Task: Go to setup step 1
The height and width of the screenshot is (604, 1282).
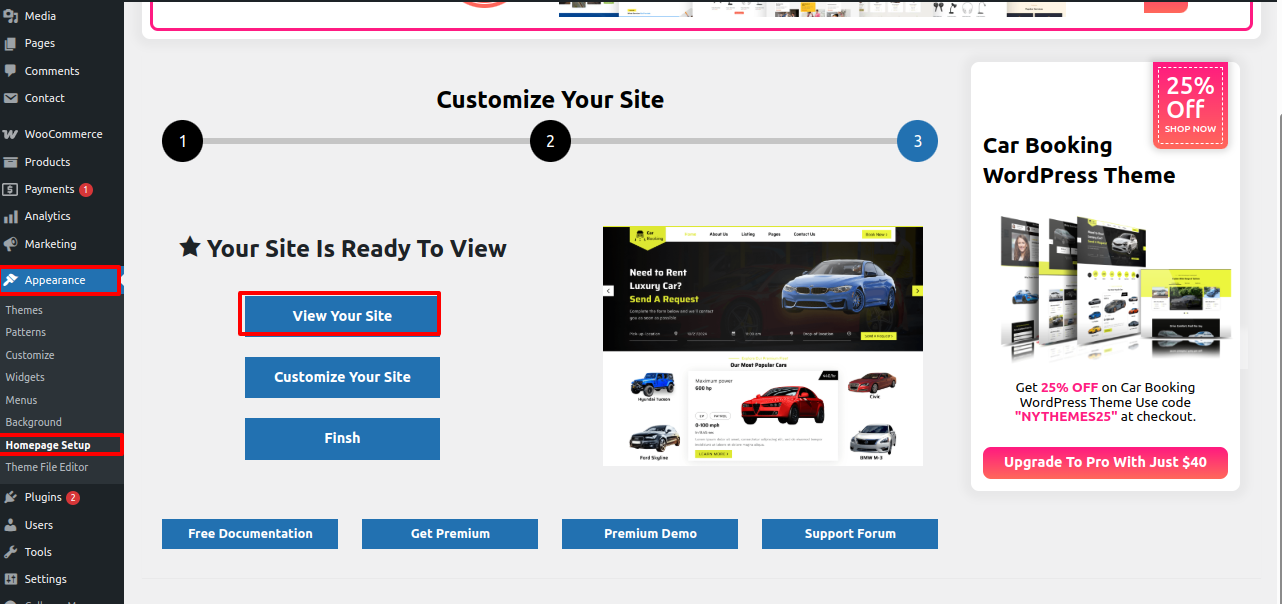Action: pyautogui.click(x=182, y=141)
